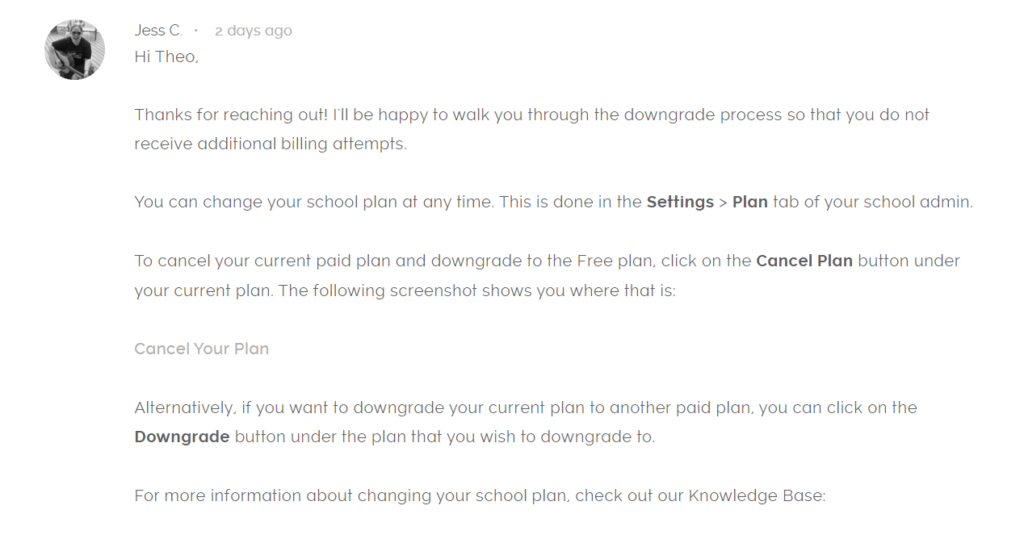The height and width of the screenshot is (535, 1024).
Task: Click the bold 'Downgrade' word
Action: coord(182,436)
